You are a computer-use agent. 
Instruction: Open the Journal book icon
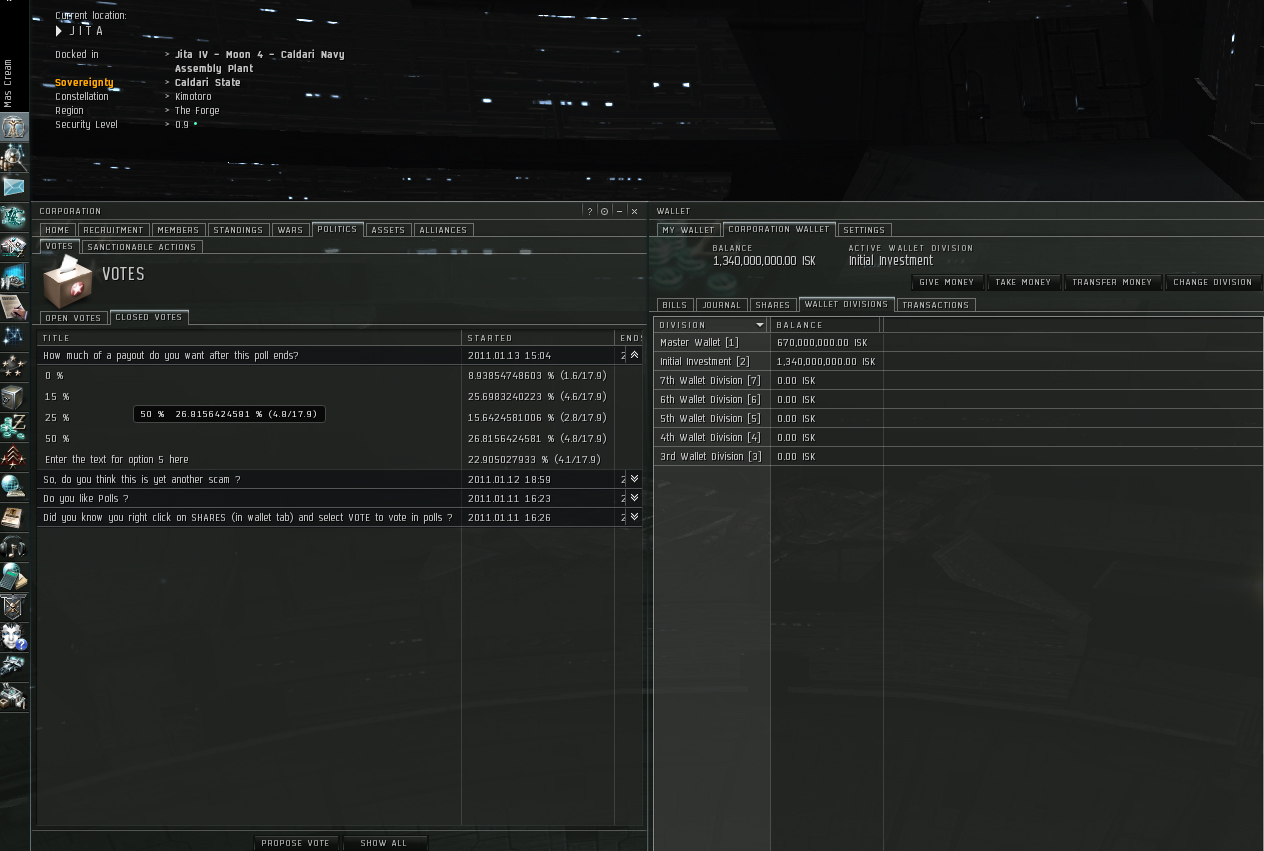click(14, 517)
